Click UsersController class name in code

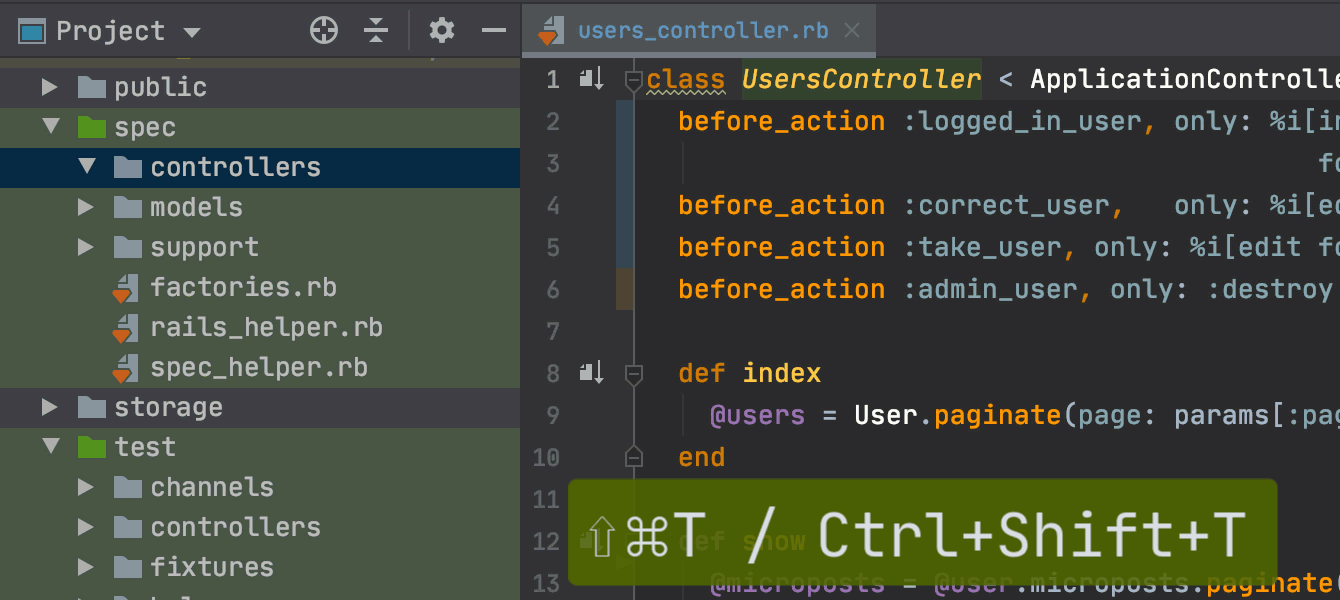point(861,79)
